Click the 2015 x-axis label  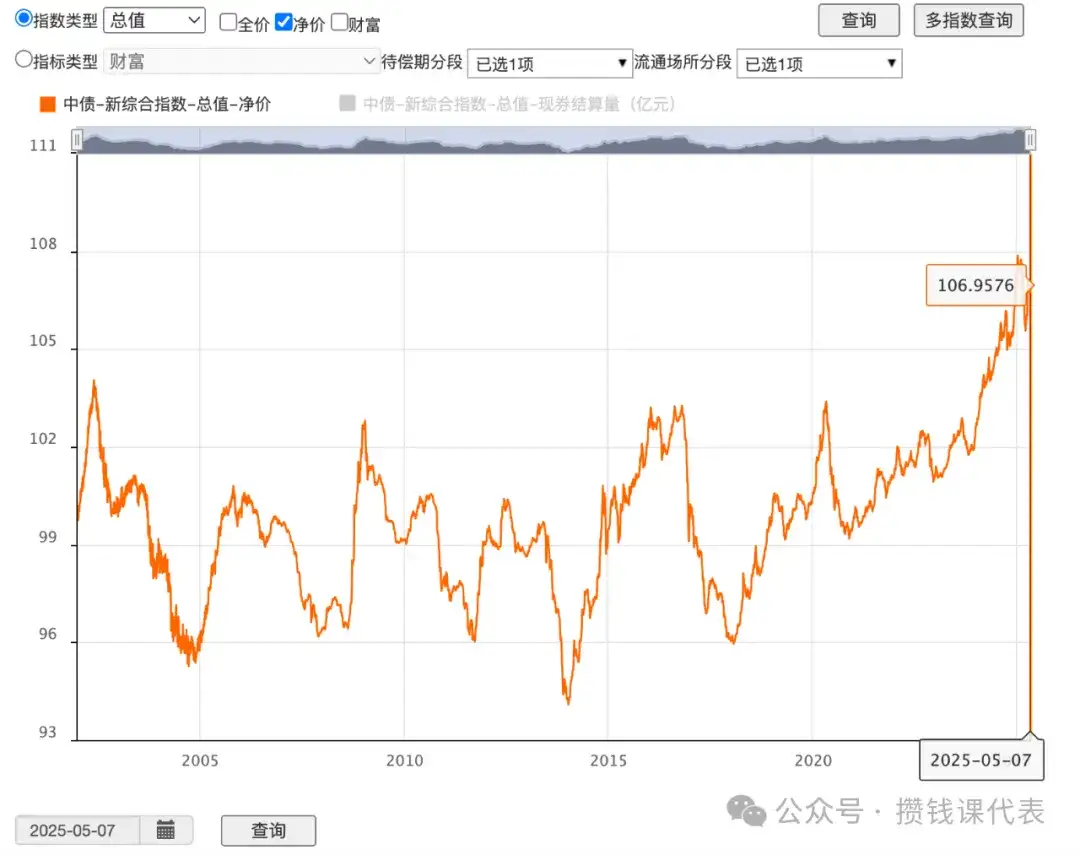point(608,761)
